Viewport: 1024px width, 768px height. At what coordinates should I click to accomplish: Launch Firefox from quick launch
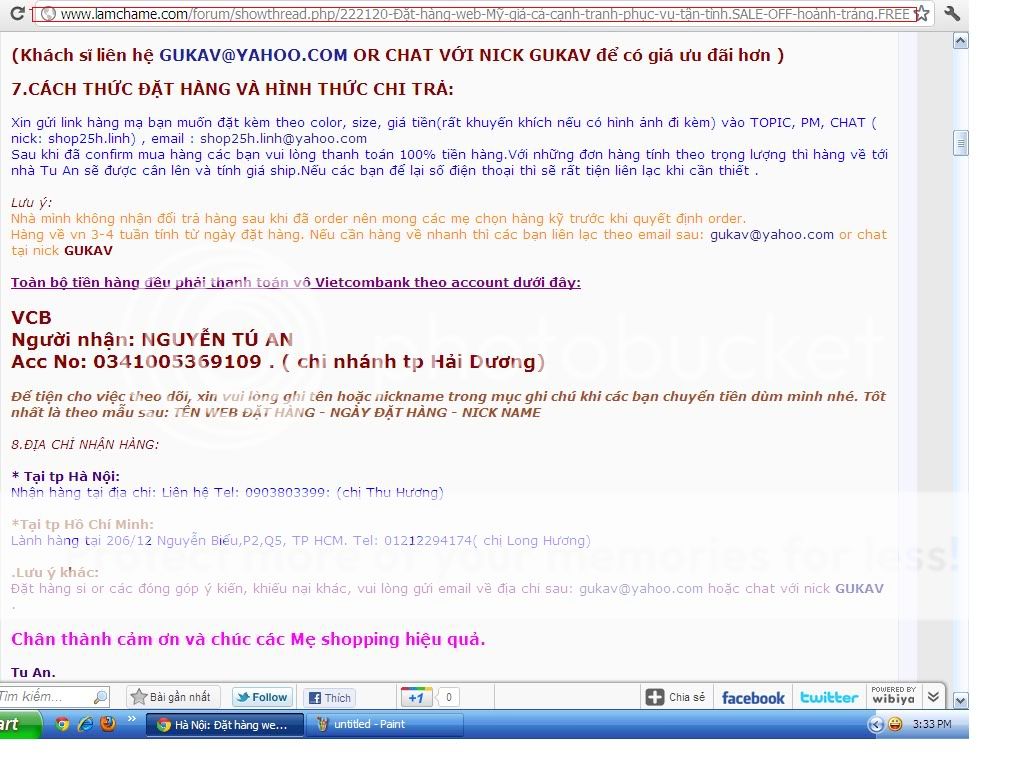click(x=108, y=724)
